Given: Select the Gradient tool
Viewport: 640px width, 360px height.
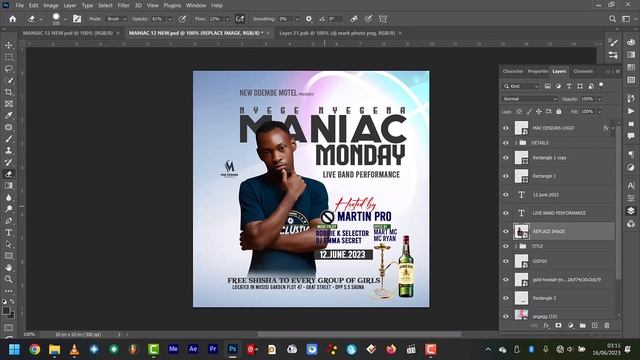Looking at the screenshot, I should (9, 186).
